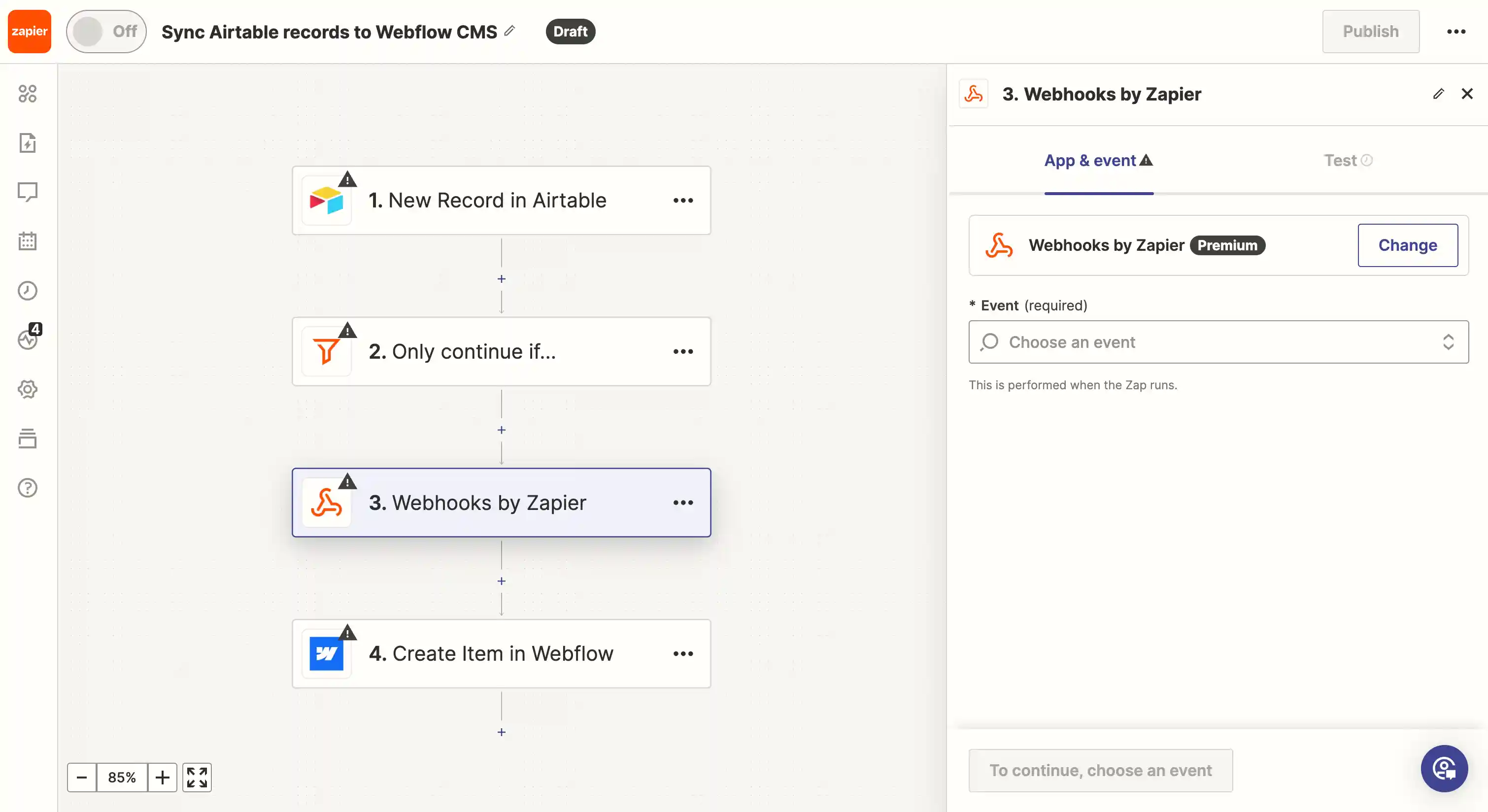Click the Webhooks icon in step 3 card
This screenshot has height=812, width=1488.
pos(326,503)
